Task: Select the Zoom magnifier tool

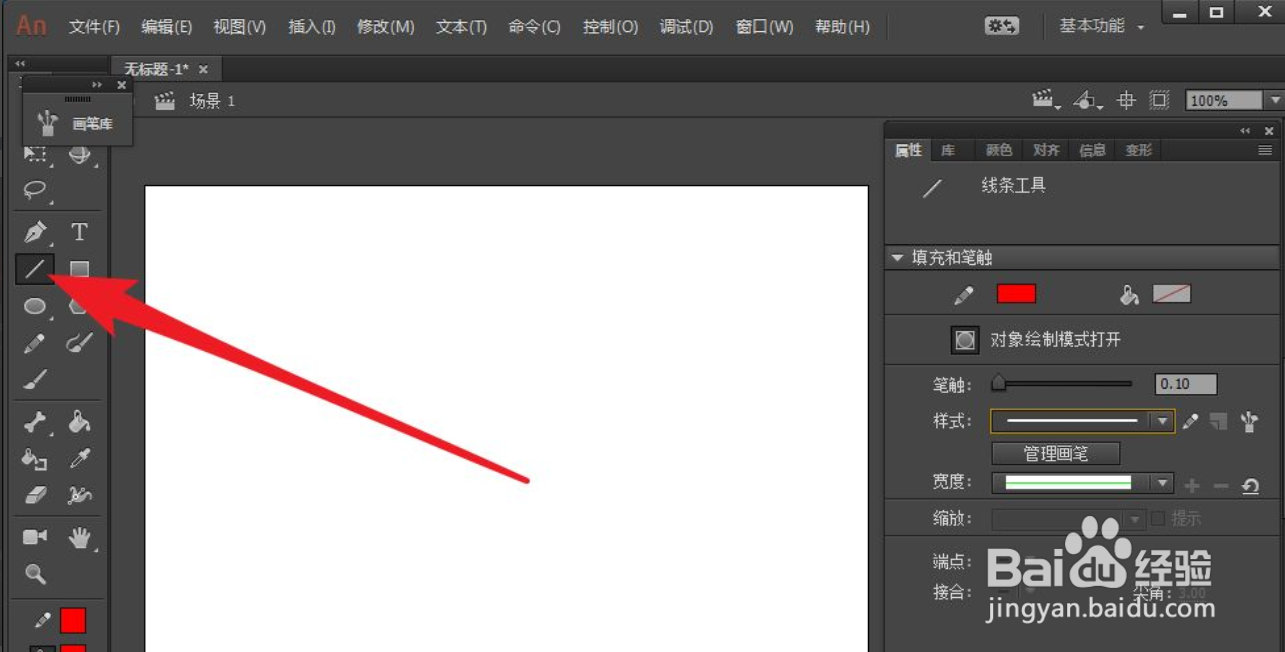Action: pos(35,574)
